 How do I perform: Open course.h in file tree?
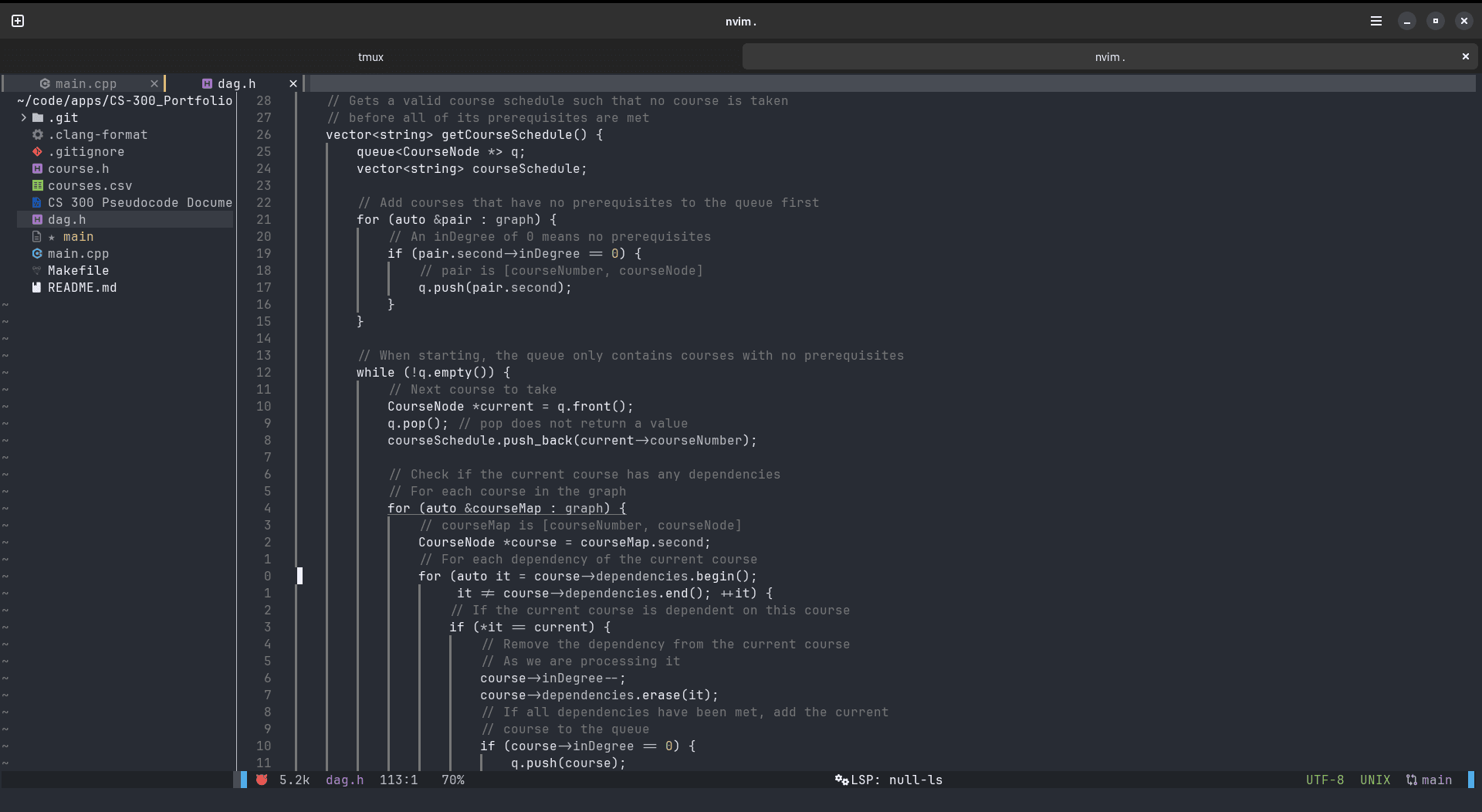point(78,168)
